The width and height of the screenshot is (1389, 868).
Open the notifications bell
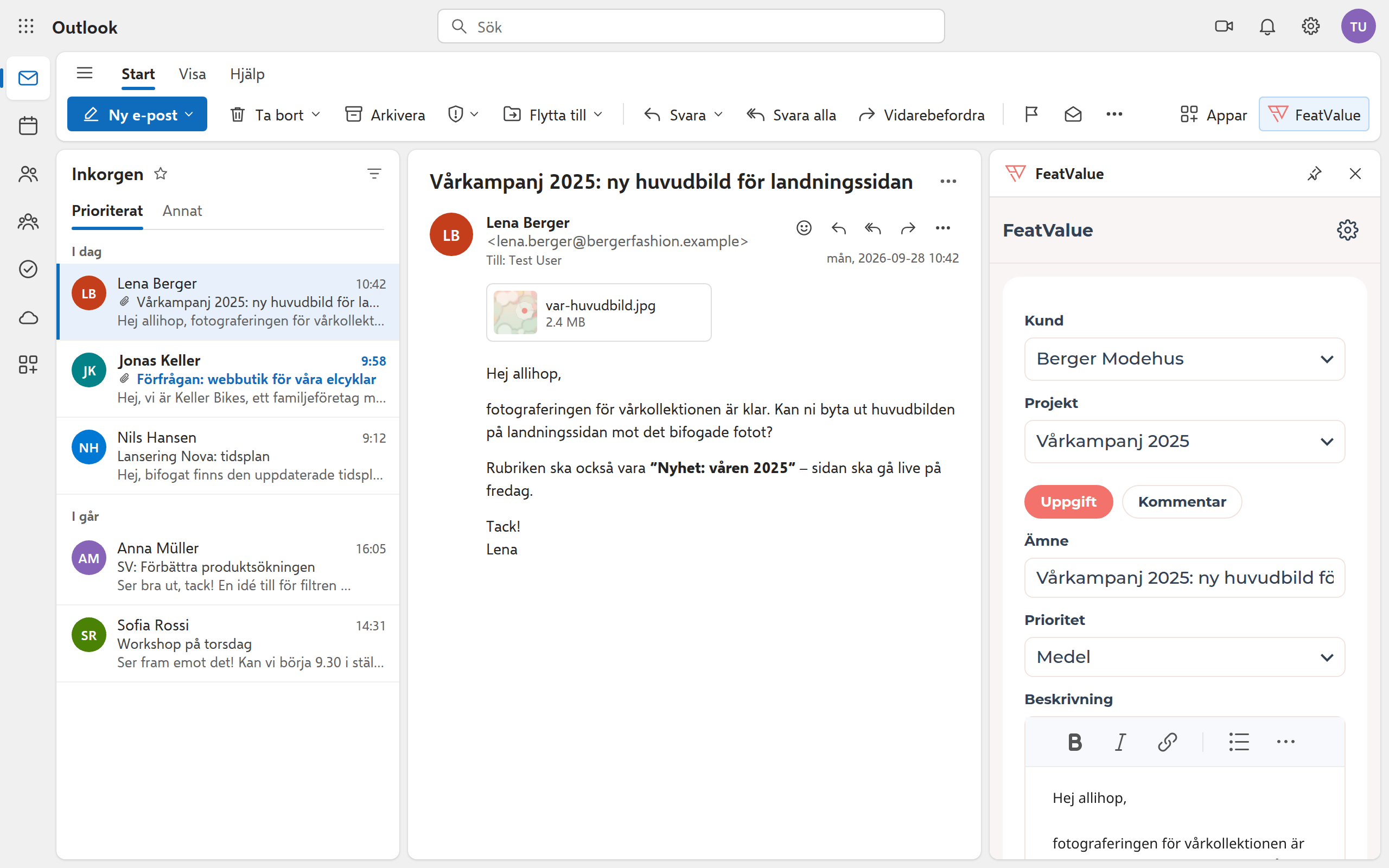click(1267, 27)
